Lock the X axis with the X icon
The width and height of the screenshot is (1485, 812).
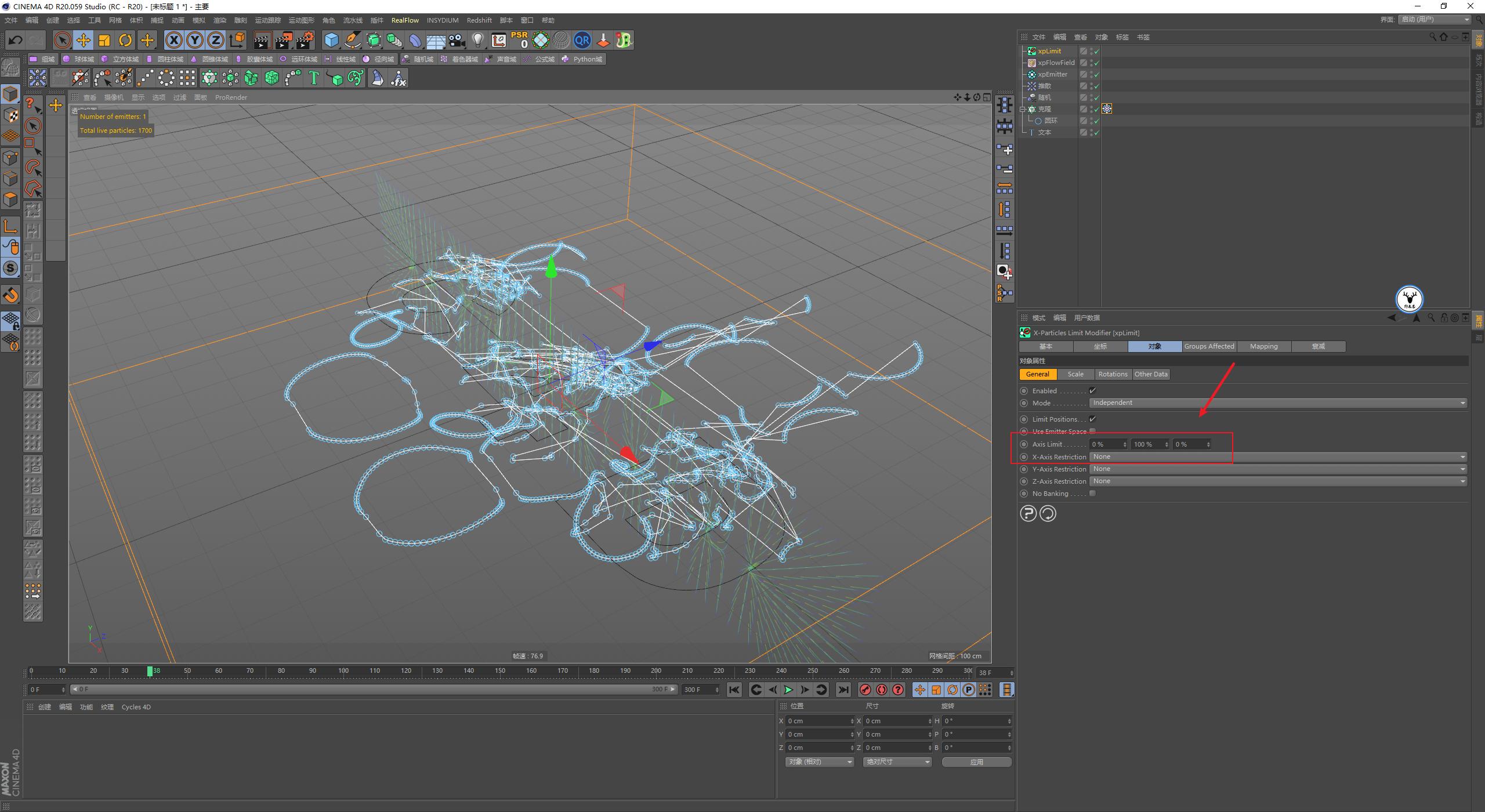[174, 40]
